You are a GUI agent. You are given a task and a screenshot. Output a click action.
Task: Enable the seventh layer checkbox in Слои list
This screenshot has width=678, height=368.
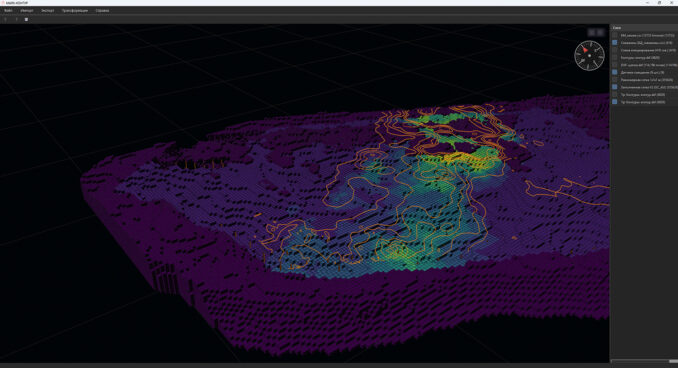(x=614, y=80)
